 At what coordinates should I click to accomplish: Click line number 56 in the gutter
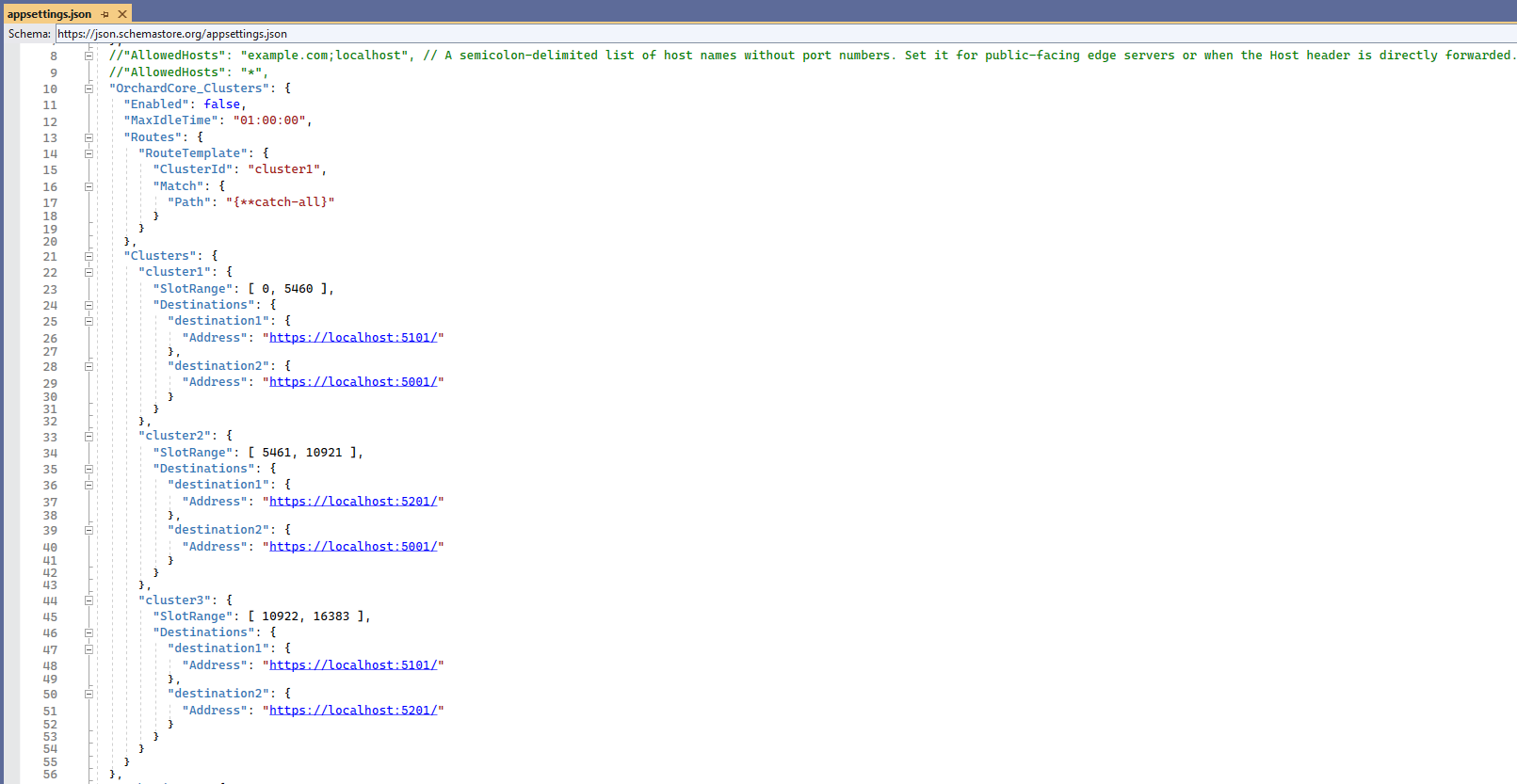[x=50, y=775]
